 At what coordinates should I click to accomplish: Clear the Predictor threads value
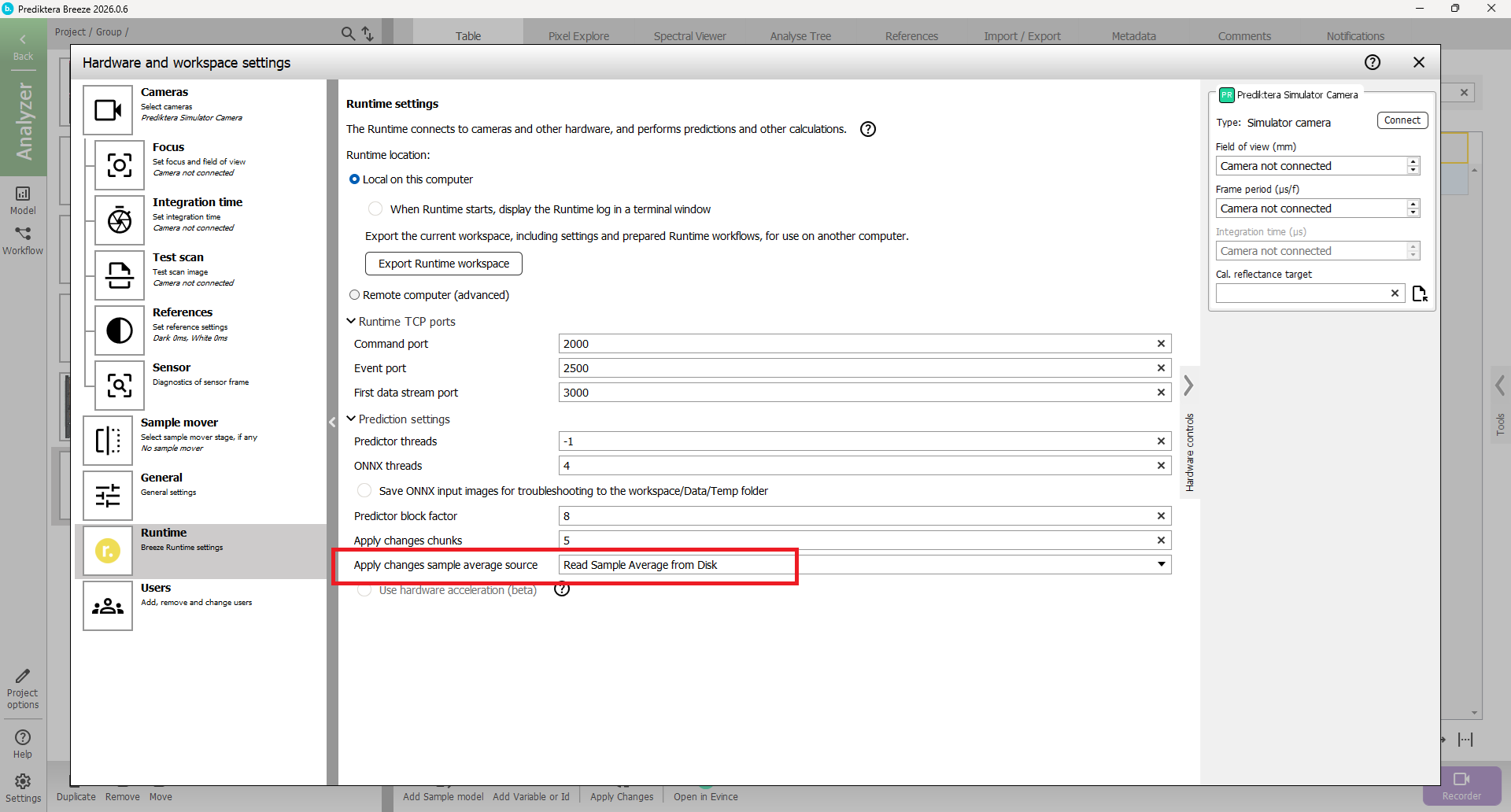pos(1161,441)
